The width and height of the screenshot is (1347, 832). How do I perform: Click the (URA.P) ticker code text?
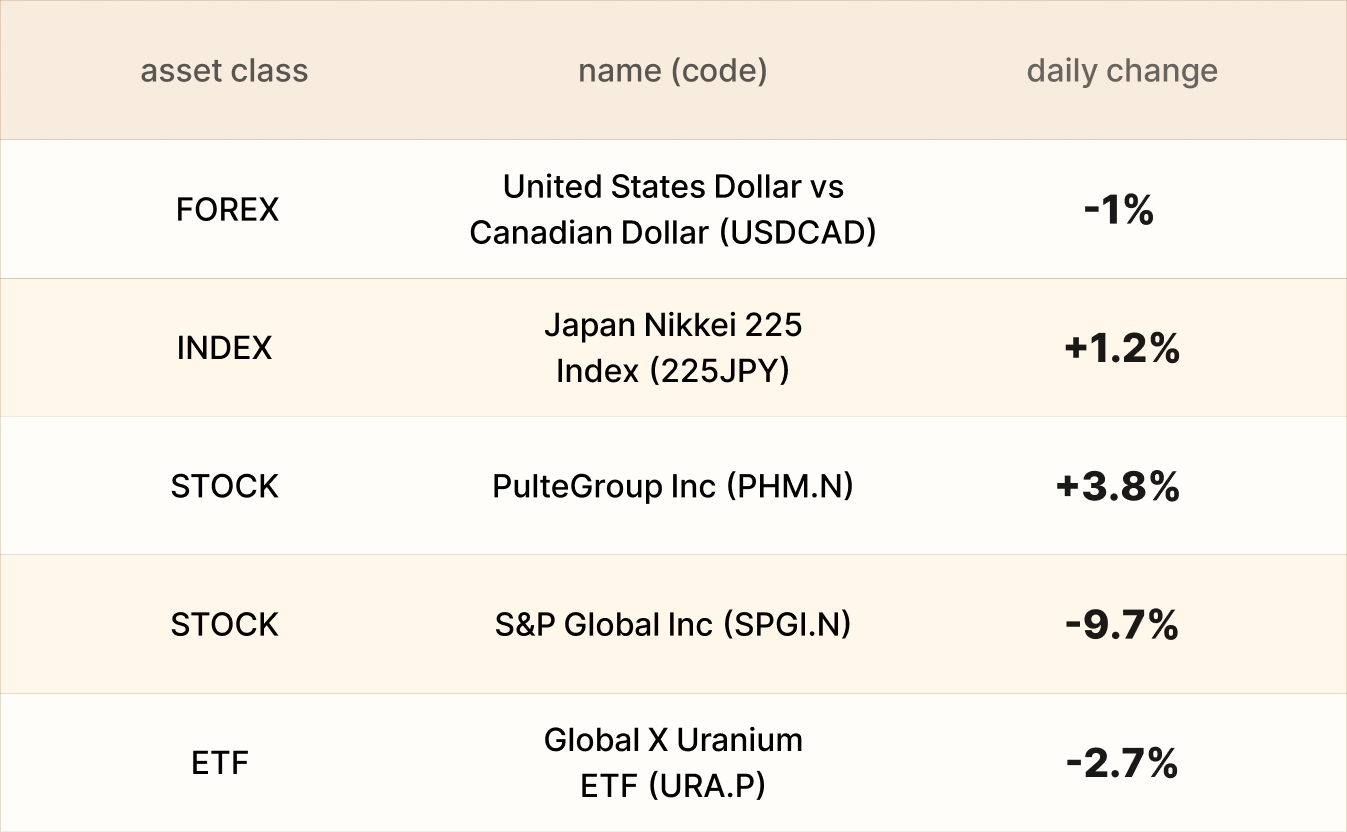point(706,787)
